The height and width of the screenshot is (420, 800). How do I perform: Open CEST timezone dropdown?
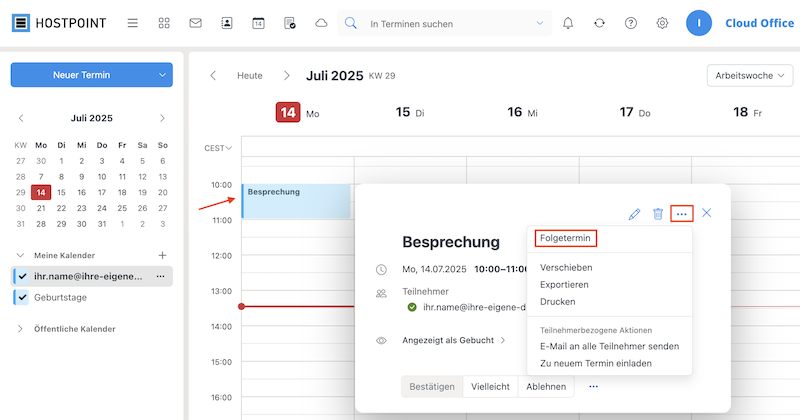click(x=218, y=148)
